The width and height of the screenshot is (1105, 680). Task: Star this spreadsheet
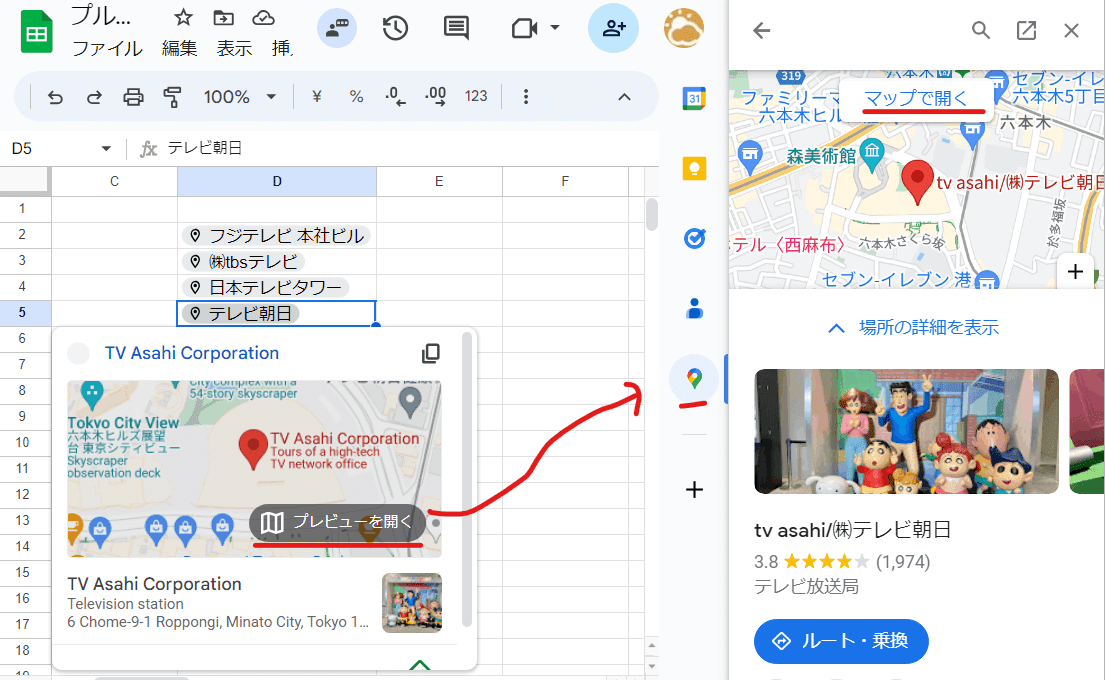click(183, 18)
